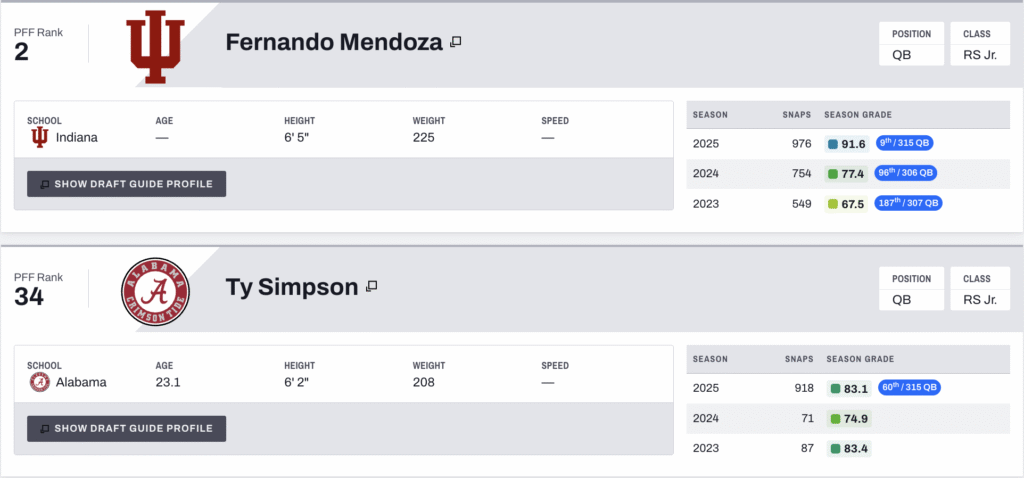Show draft guide profile for Fernando Mendoza
The height and width of the screenshot is (478, 1024).
126,184
